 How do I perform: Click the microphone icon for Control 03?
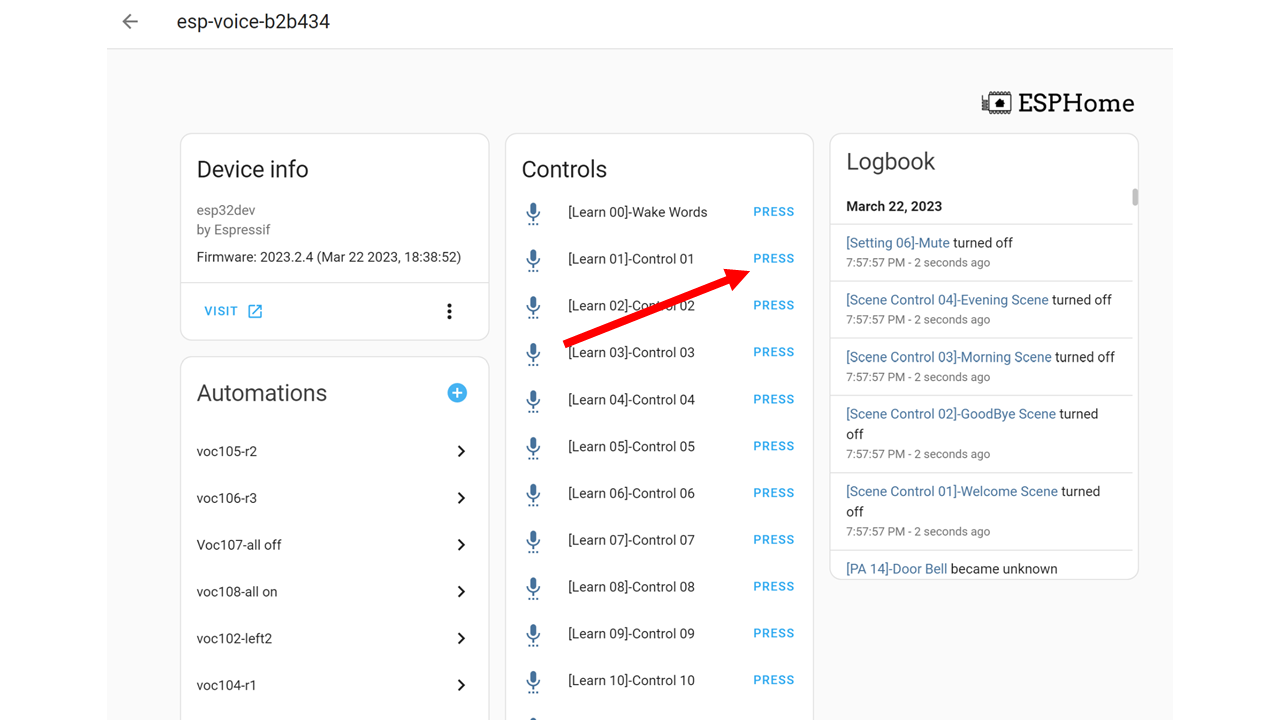(533, 353)
